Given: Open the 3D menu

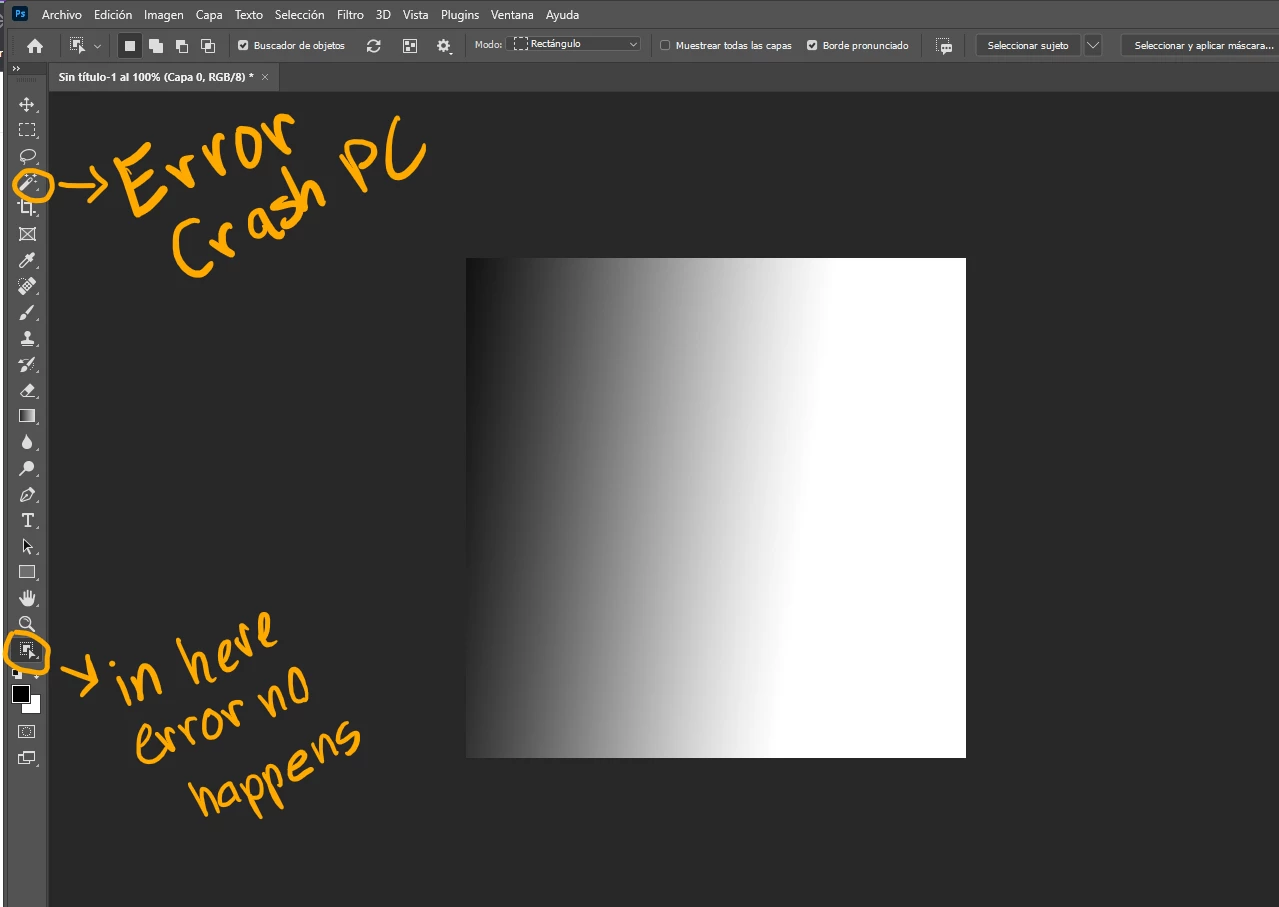Looking at the screenshot, I should pyautogui.click(x=383, y=15).
